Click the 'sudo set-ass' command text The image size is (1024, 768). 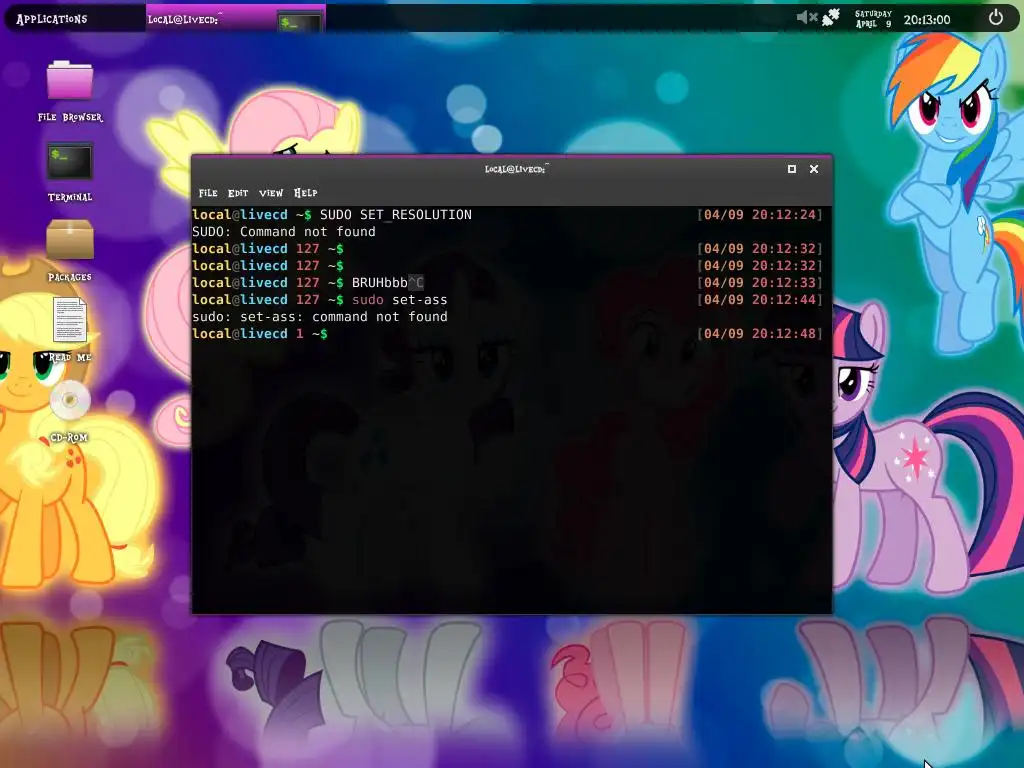point(400,300)
